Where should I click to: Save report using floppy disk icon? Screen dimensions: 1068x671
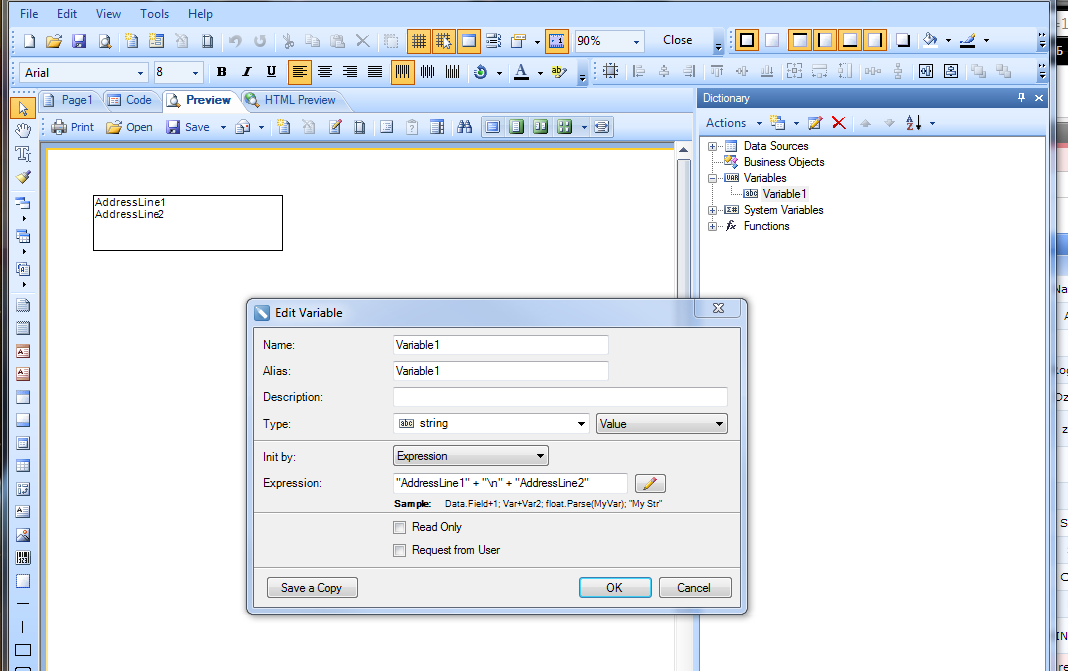[79, 41]
